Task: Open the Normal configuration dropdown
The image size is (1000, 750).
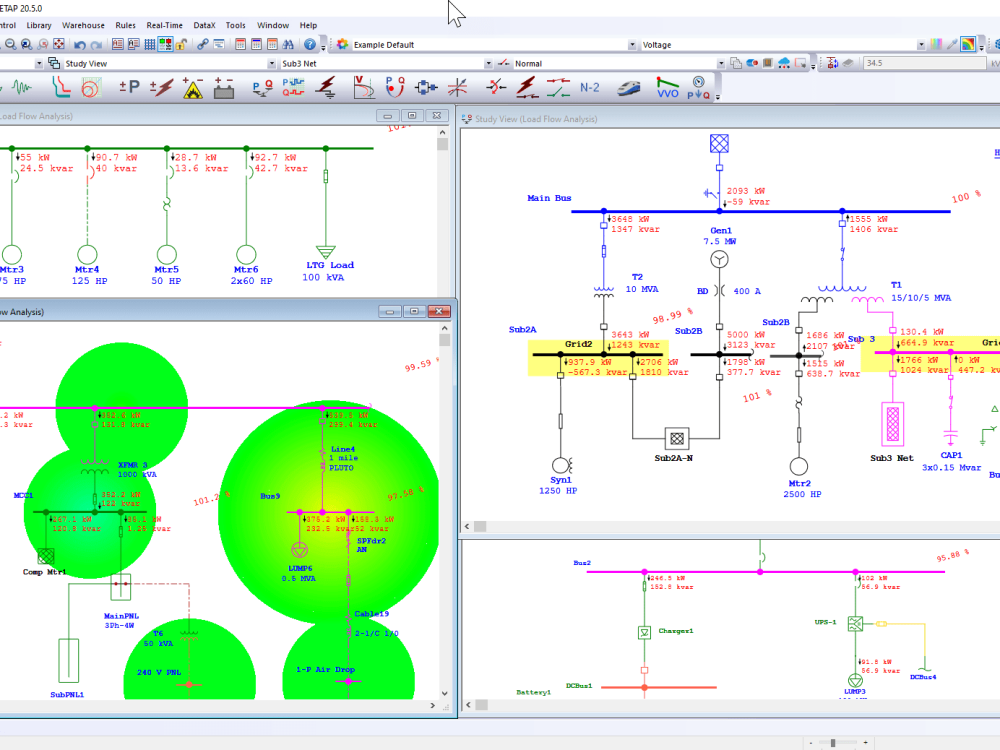Action: click(x=722, y=62)
